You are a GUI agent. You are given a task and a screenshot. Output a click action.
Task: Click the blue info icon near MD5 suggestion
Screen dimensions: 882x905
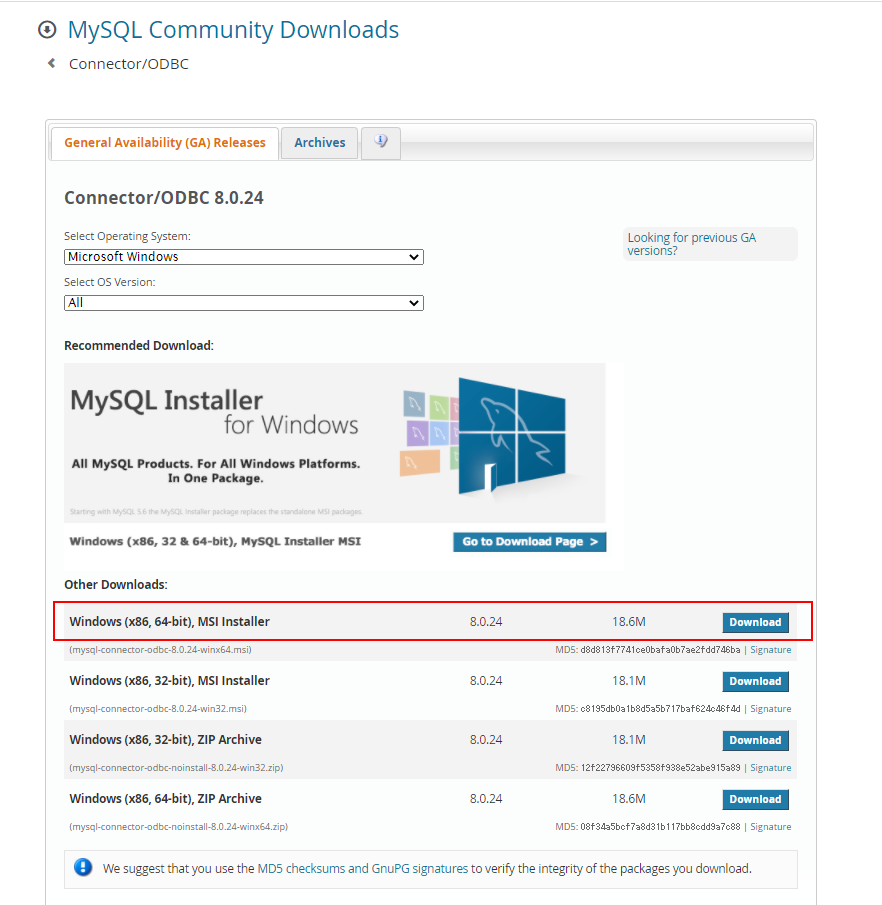click(x=84, y=868)
